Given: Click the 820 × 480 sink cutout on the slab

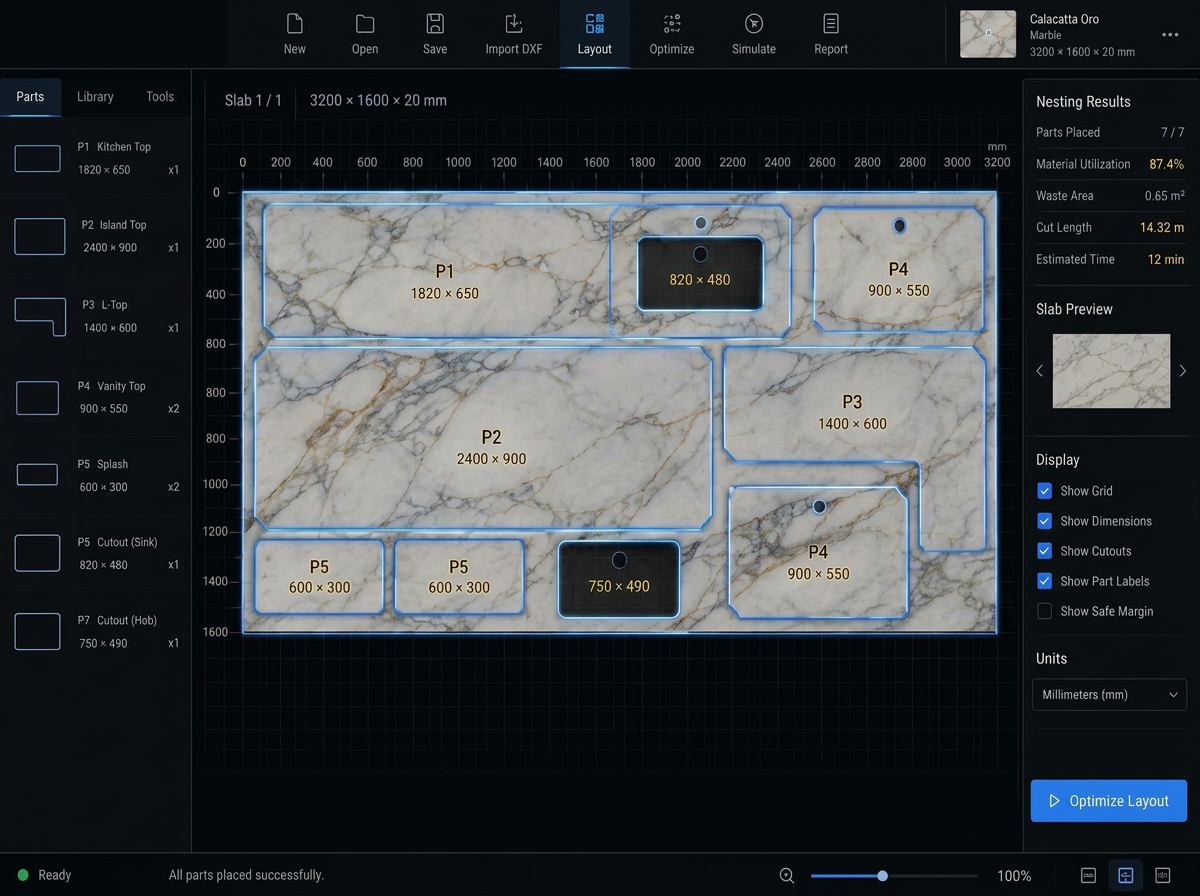Looking at the screenshot, I should (x=700, y=273).
